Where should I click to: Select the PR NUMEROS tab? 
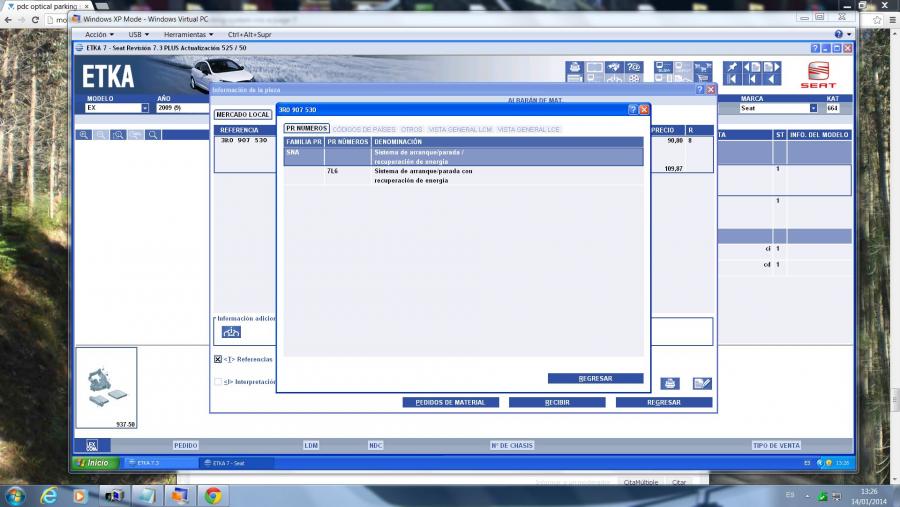307,129
